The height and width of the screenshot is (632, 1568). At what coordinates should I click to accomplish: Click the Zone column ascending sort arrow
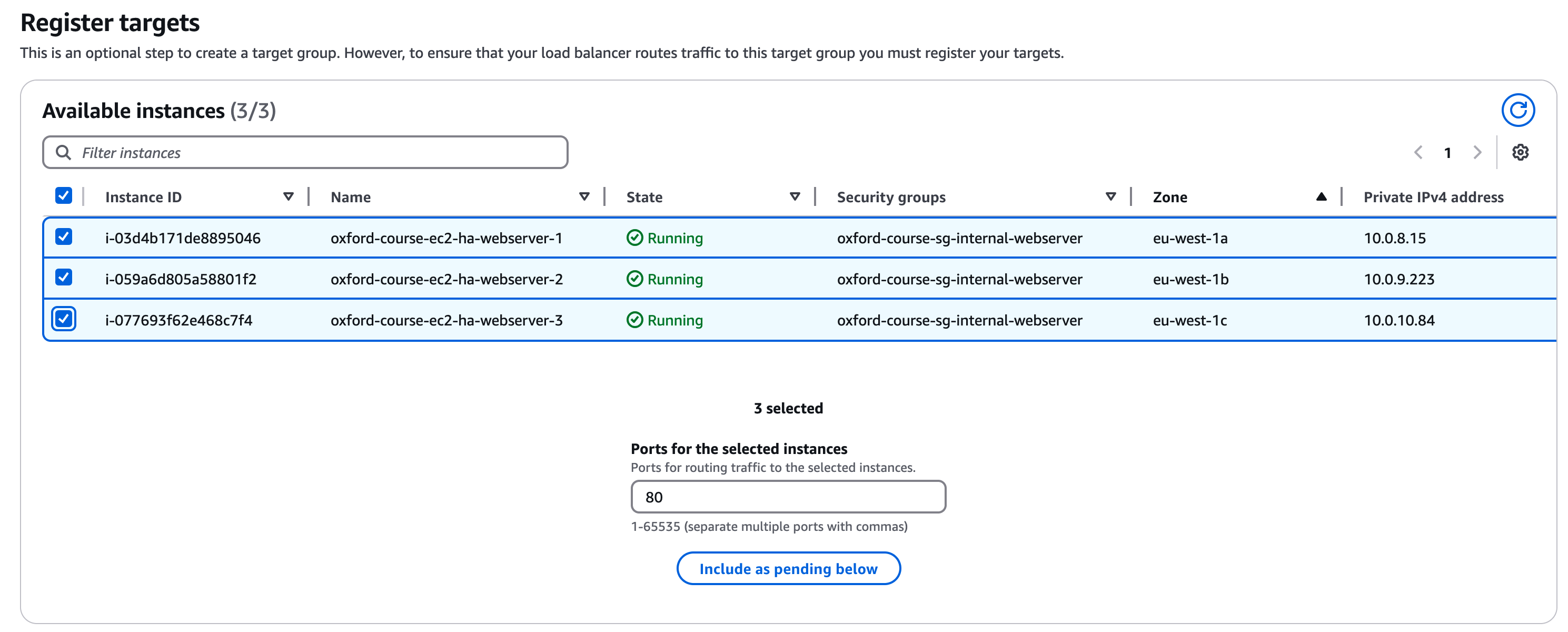pos(1321,196)
